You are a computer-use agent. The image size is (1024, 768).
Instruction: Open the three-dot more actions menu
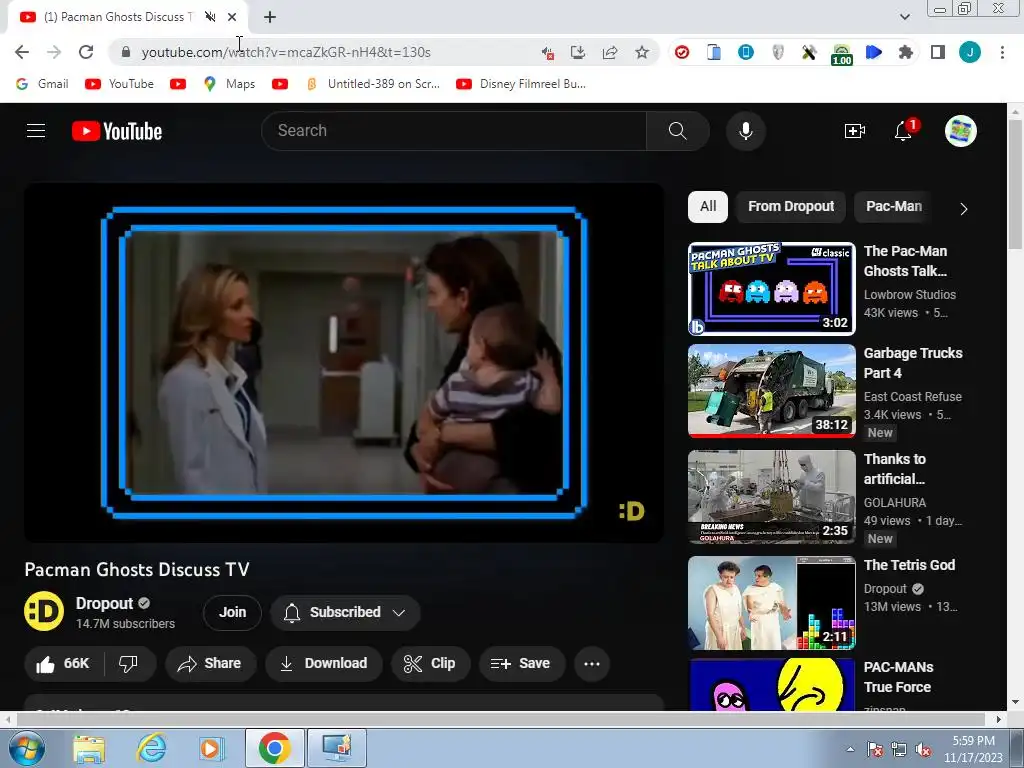point(592,664)
